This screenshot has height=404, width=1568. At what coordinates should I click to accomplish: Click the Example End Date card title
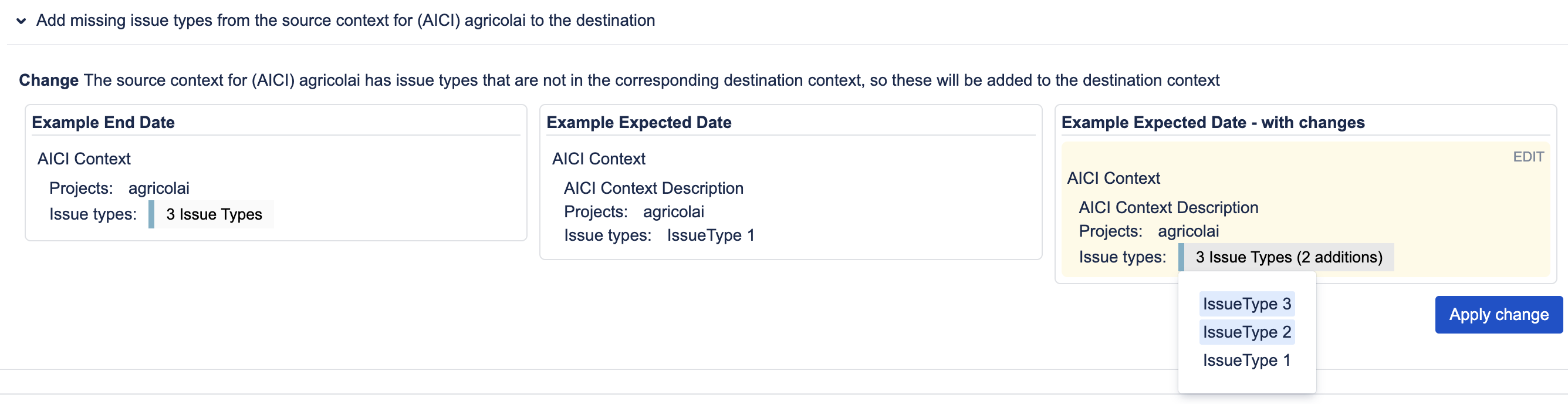tap(103, 123)
